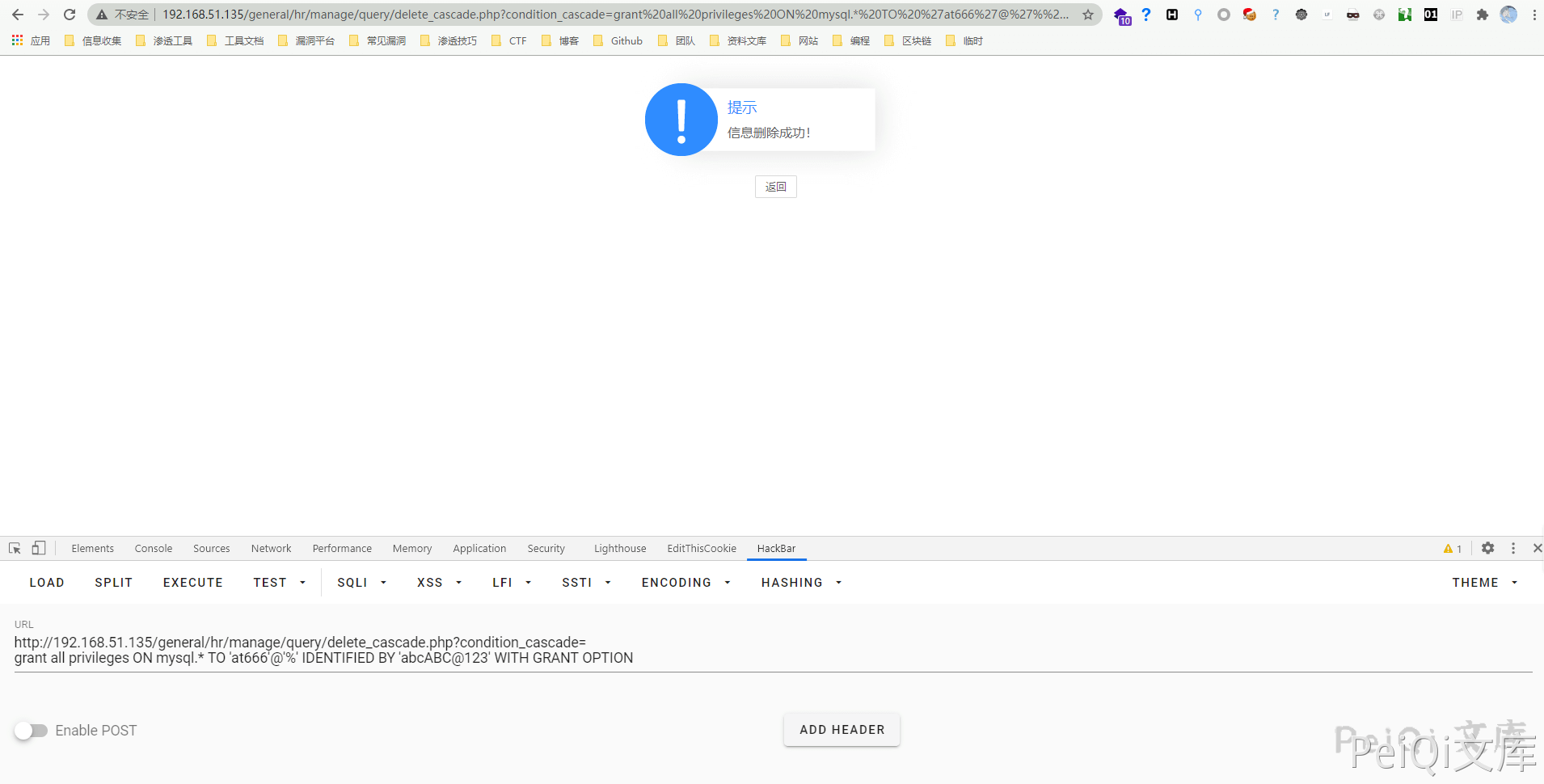1544x784 pixels.
Task: Click the ADD HEADER button
Action: tap(842, 730)
